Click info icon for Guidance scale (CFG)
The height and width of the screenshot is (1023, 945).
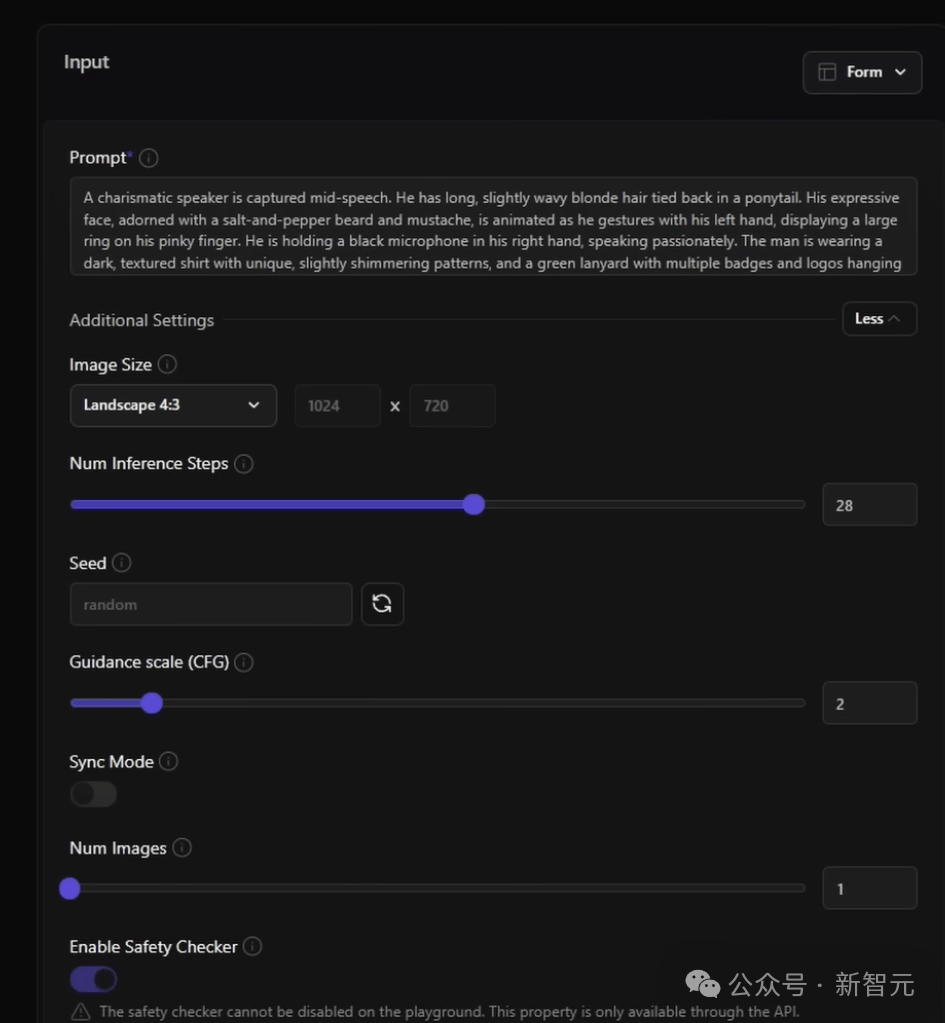point(244,662)
